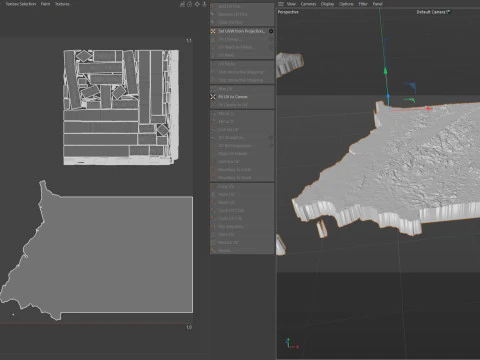Apply the Boundary To Quad command
The image size is (480, 360).
(242, 178)
